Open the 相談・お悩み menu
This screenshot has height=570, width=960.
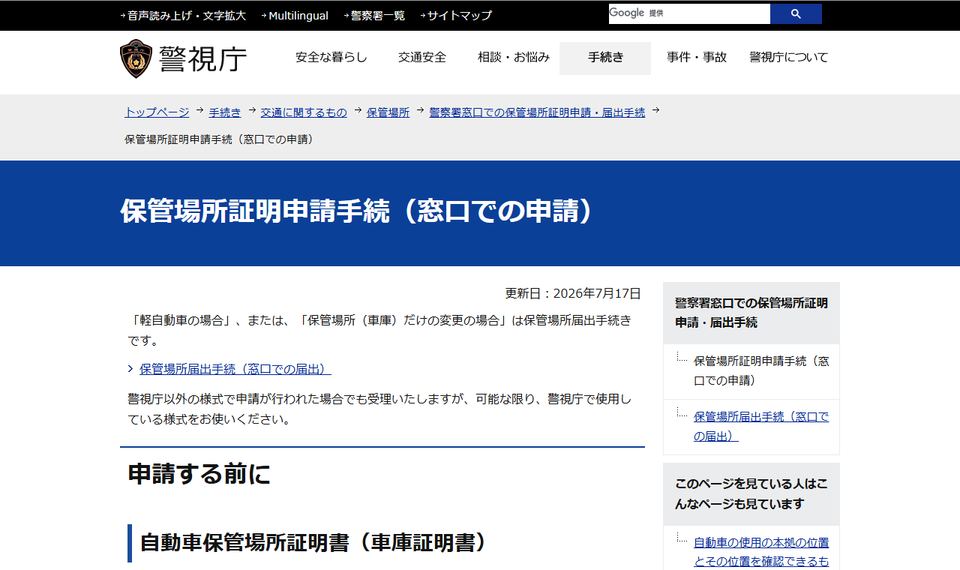click(513, 58)
